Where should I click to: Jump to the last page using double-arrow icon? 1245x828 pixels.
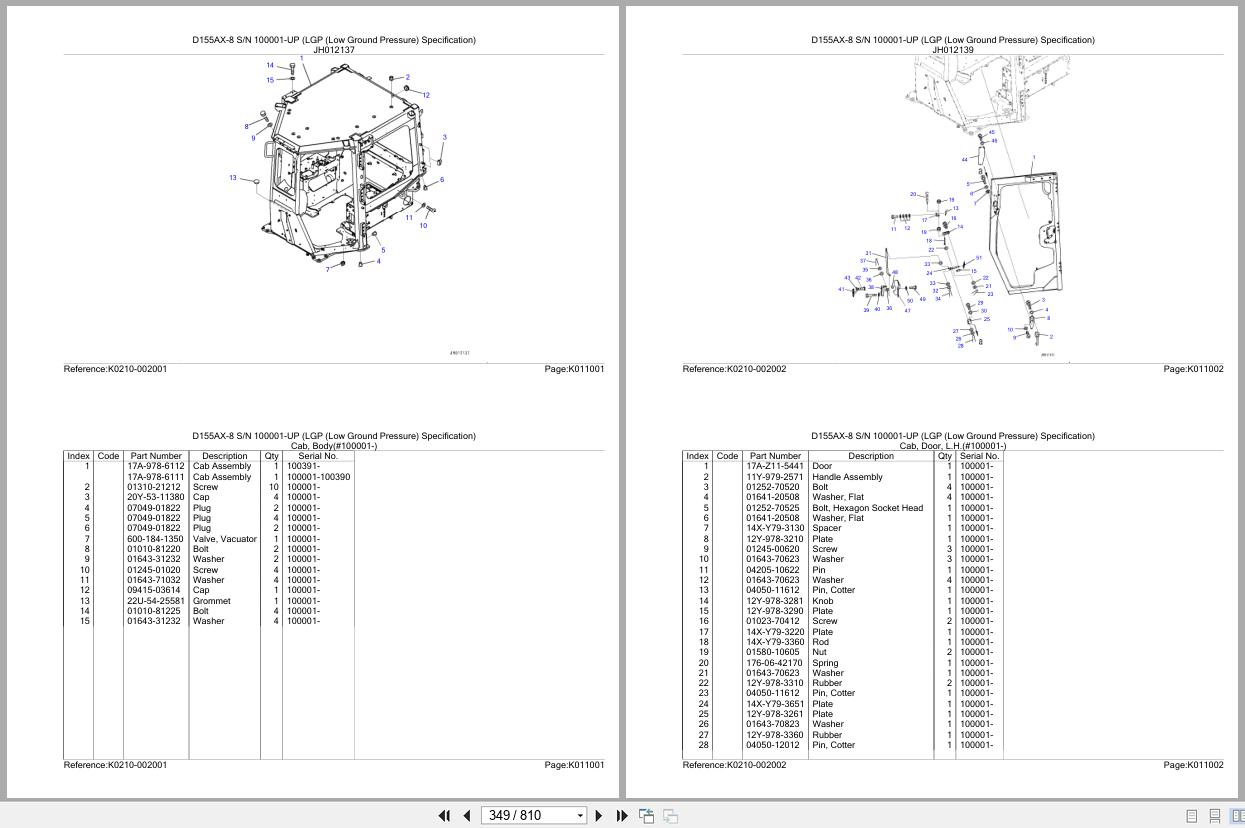pyautogui.click(x=620, y=816)
